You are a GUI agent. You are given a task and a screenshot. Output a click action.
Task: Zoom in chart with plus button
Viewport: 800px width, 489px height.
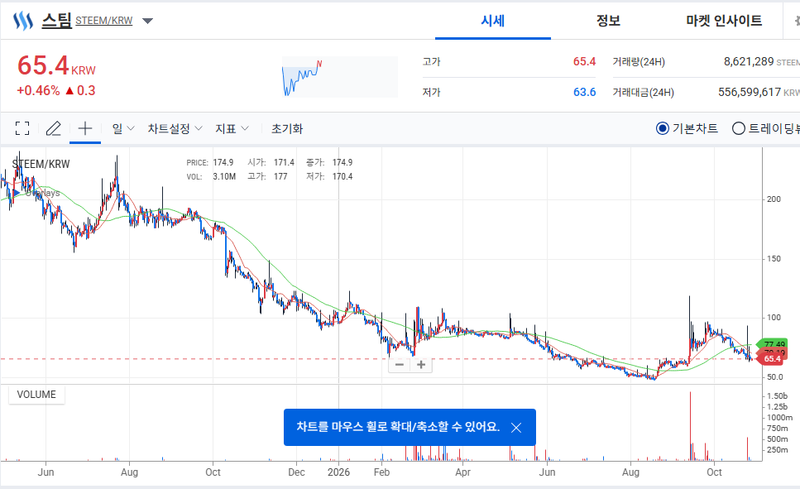421,364
